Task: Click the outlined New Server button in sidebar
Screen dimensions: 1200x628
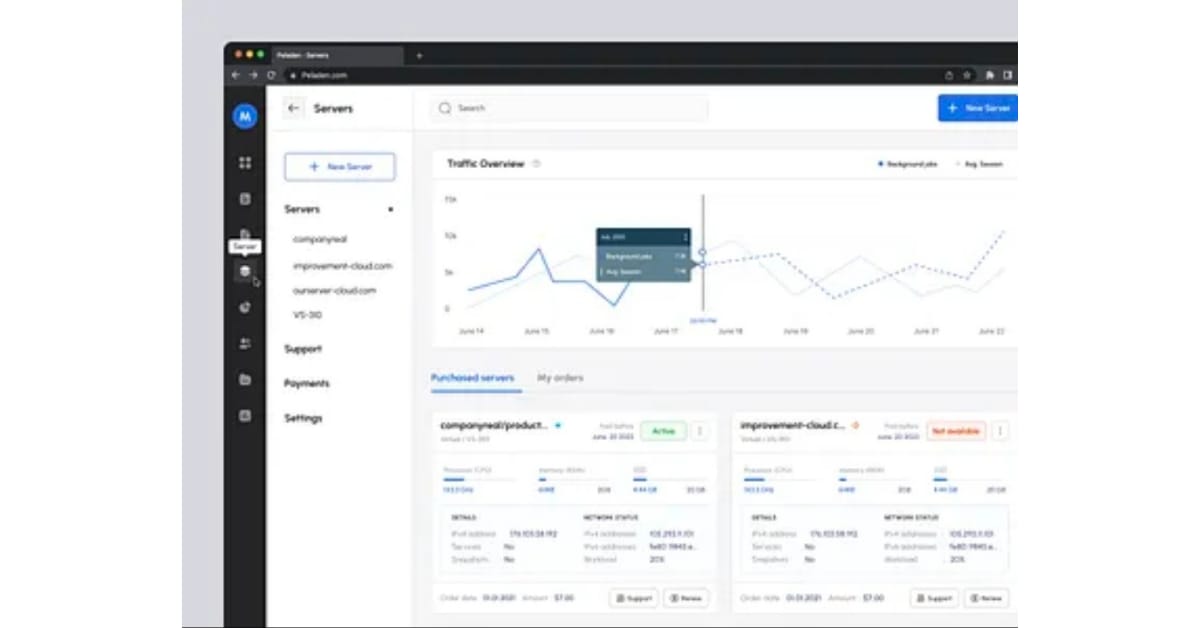Action: click(x=339, y=167)
